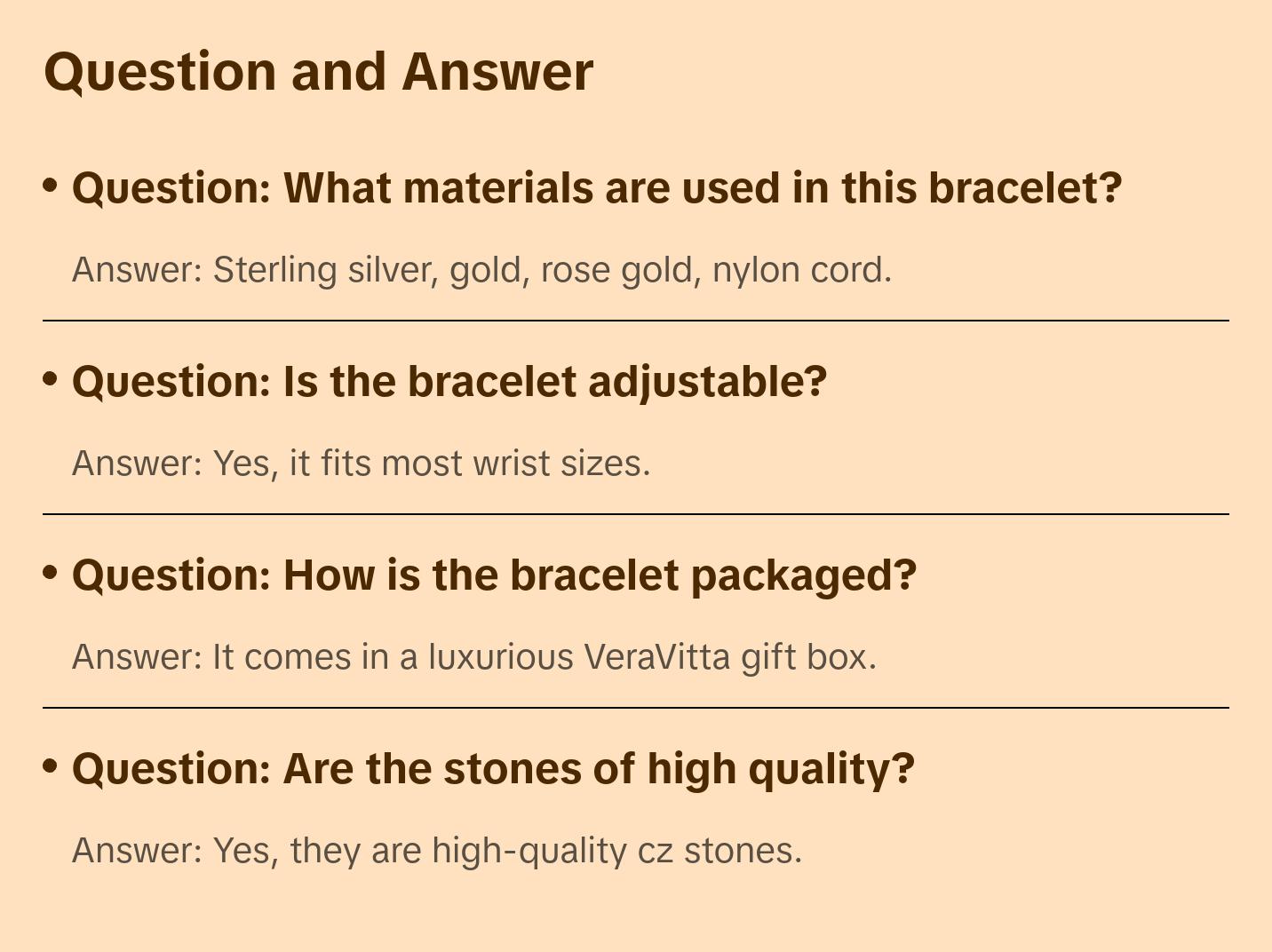
Task: Click the bullet beside the materials question
Action: 51,186
